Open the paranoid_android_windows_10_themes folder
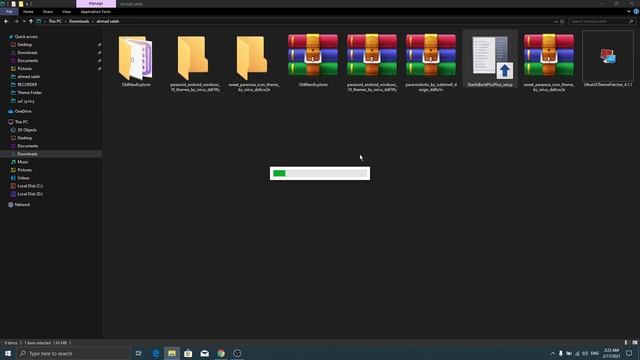 click(x=195, y=63)
